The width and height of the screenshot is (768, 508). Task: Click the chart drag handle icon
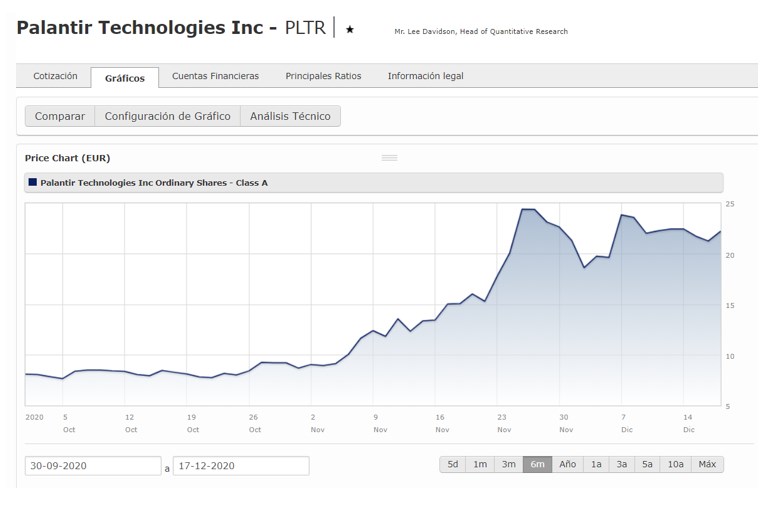(x=389, y=158)
